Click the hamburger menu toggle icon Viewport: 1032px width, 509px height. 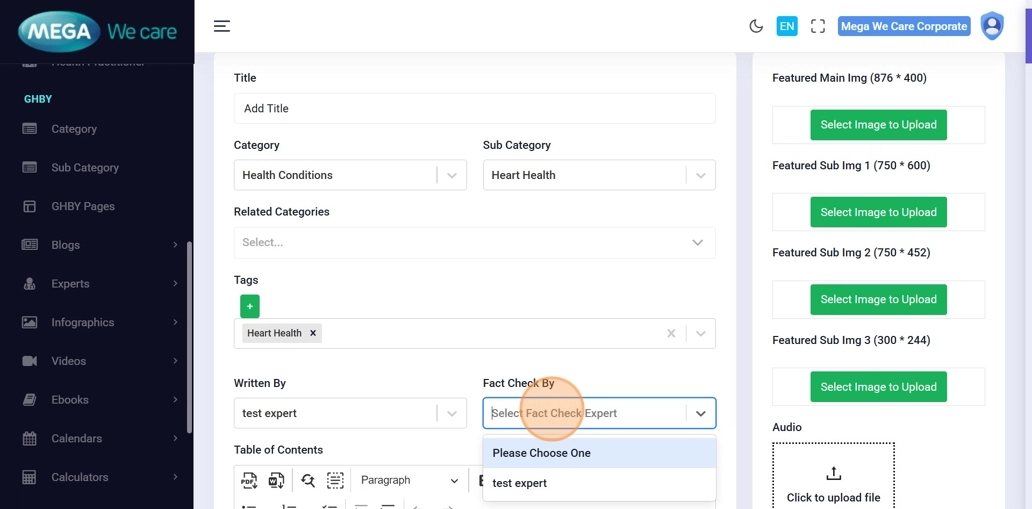tap(222, 26)
